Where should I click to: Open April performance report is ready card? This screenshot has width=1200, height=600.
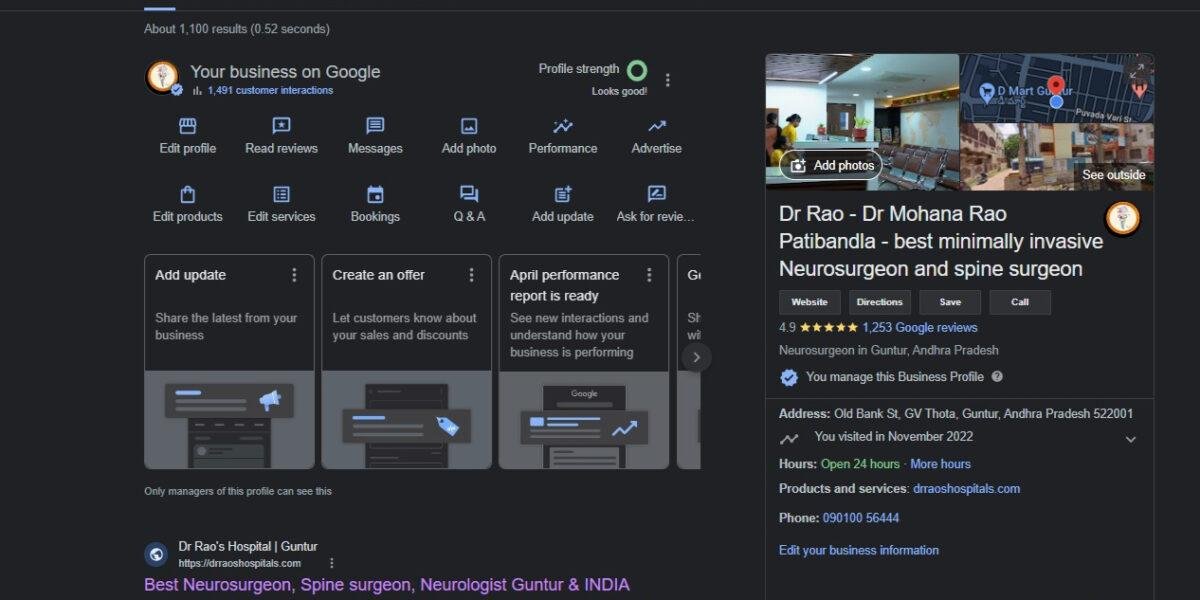pyautogui.click(x=584, y=361)
